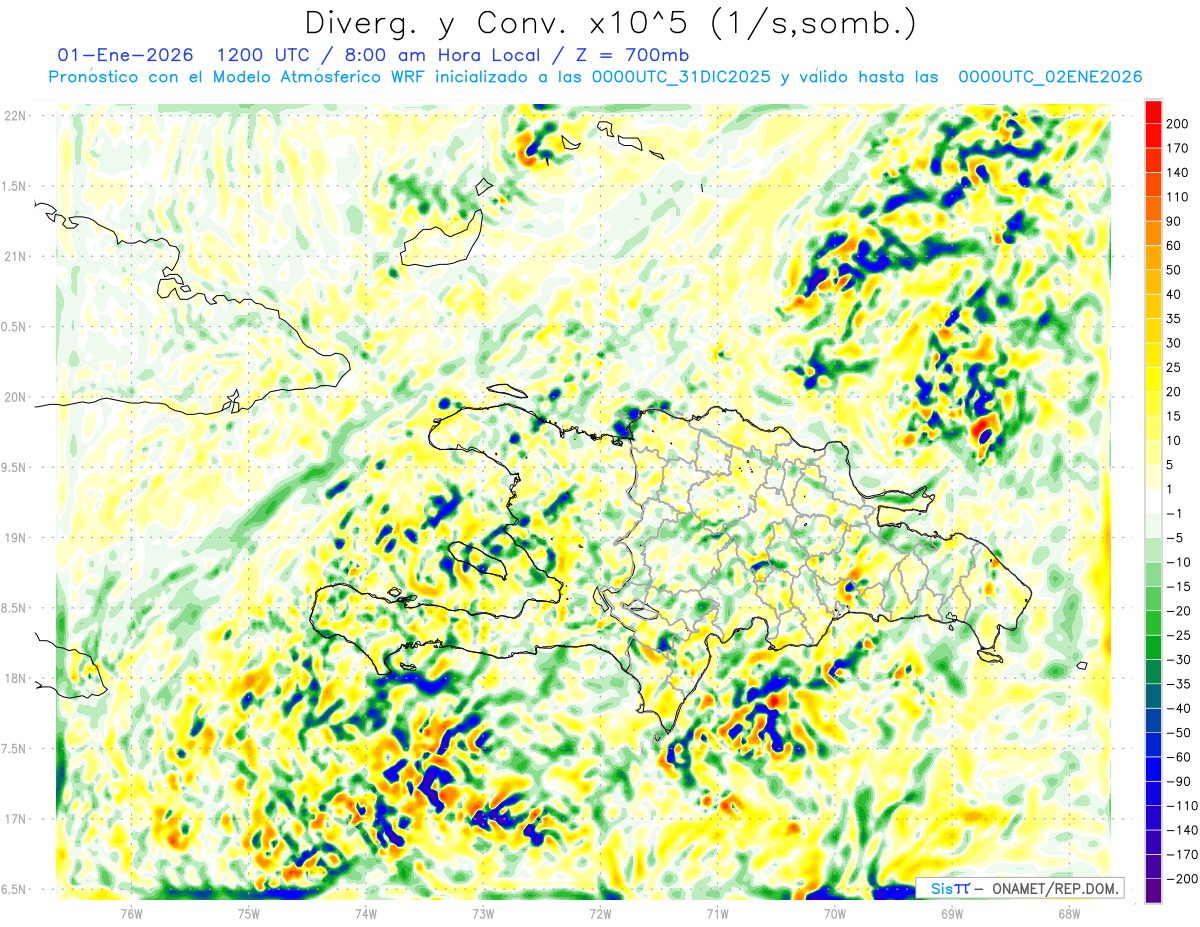Image resolution: width=1200 pixels, height=927 pixels.
Task: Click the positive "35" colorbar value
Action: (1174, 319)
